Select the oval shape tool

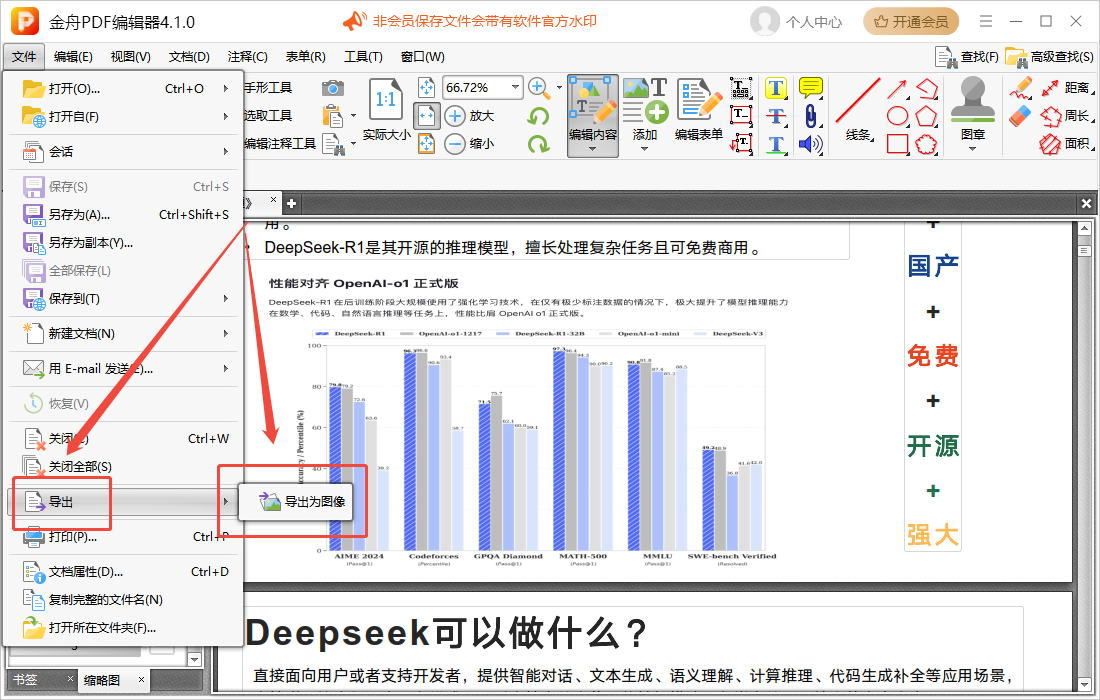[897, 116]
